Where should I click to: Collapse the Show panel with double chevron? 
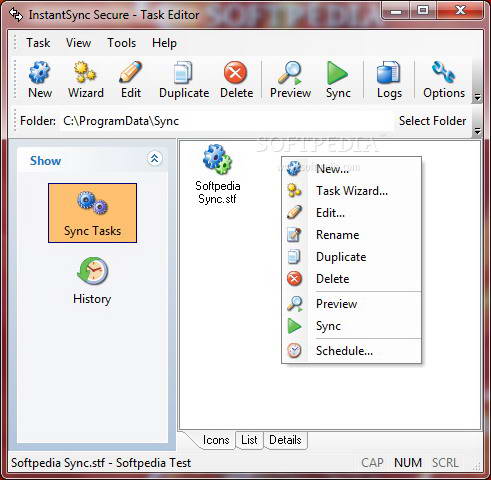[x=154, y=158]
